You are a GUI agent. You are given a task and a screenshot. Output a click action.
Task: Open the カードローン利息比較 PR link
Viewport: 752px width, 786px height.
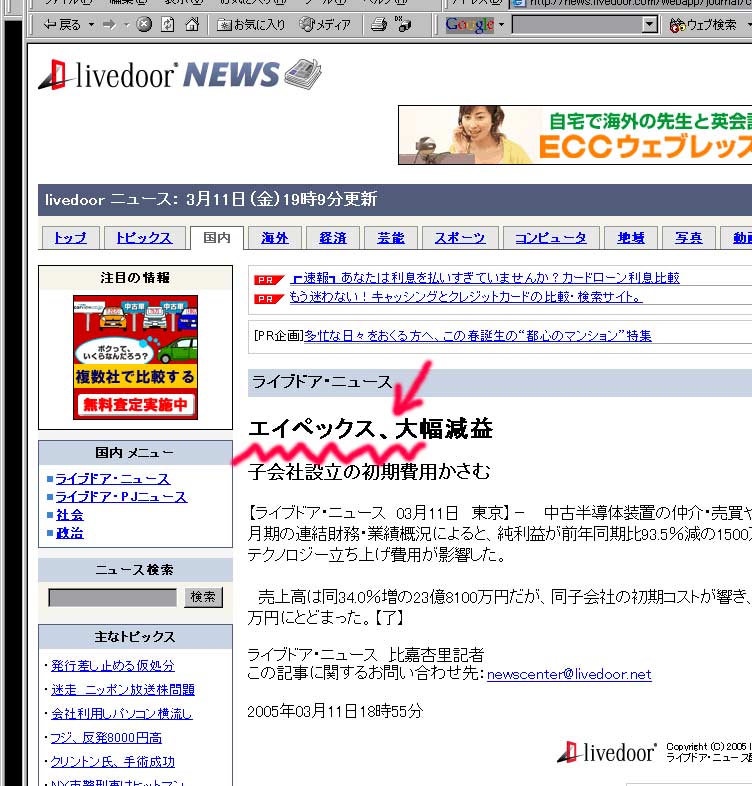485,278
